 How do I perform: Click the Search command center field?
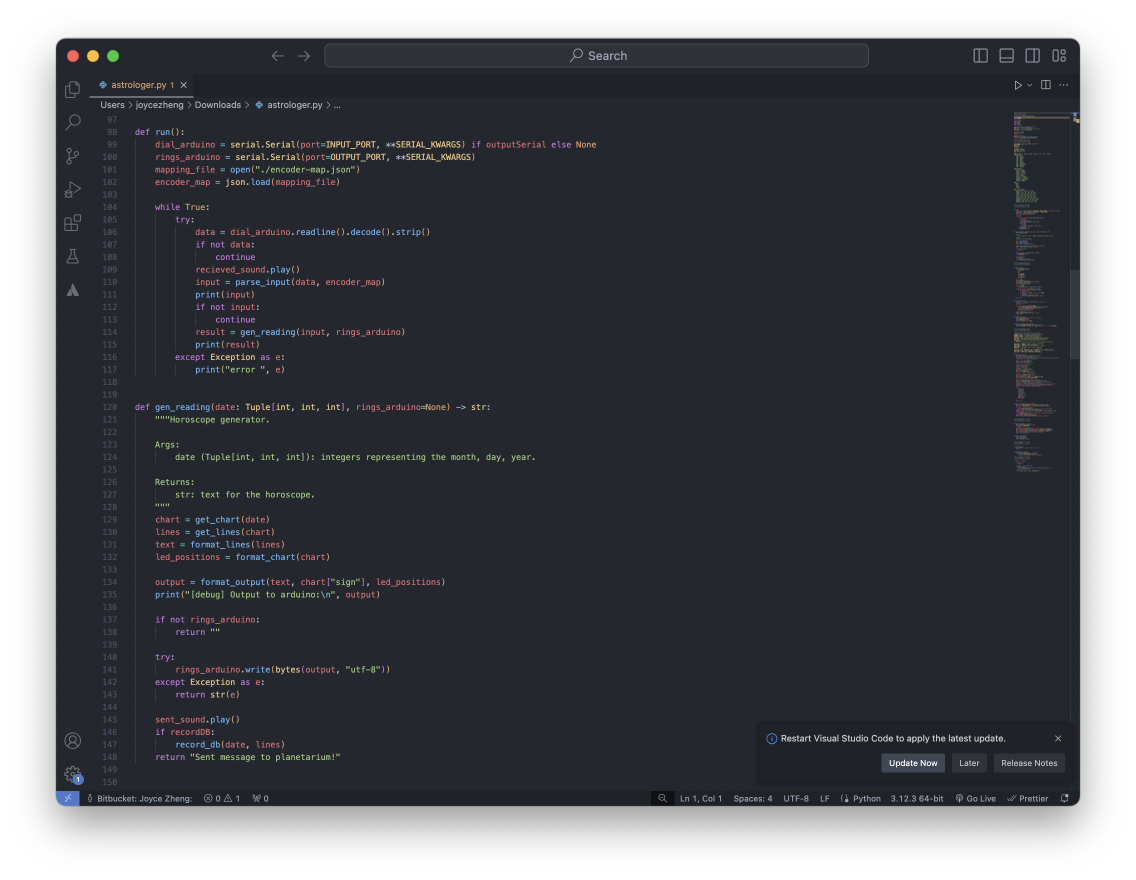pos(597,56)
